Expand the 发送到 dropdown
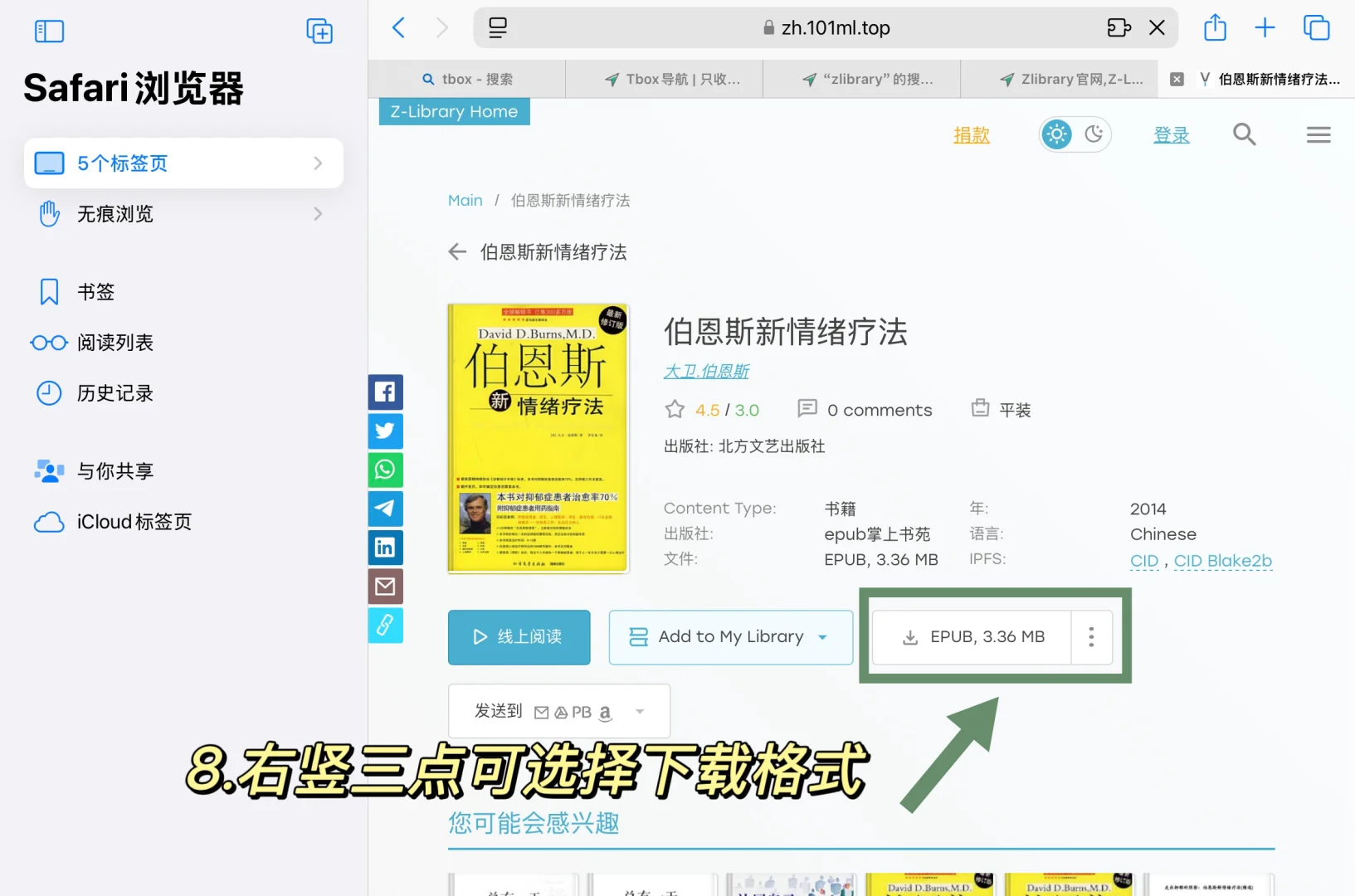Screen dimensions: 1355x896 coord(640,712)
